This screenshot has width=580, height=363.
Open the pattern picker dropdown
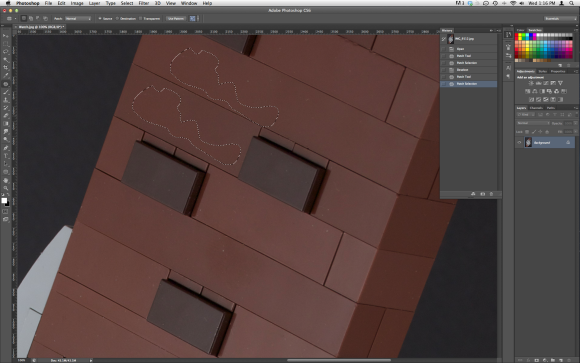(x=198, y=19)
